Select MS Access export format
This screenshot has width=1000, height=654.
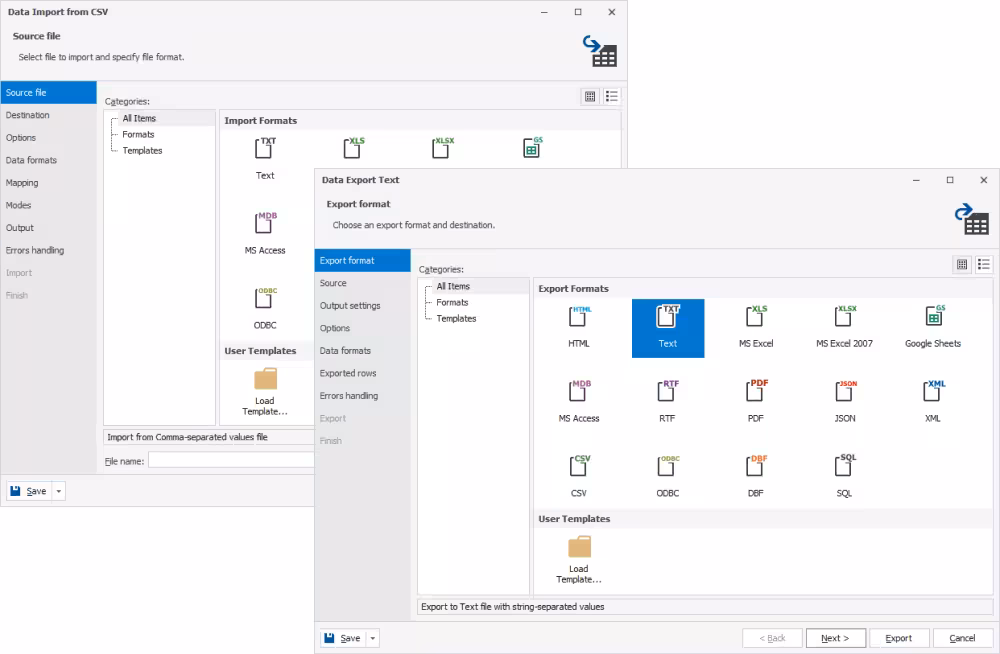tap(579, 402)
